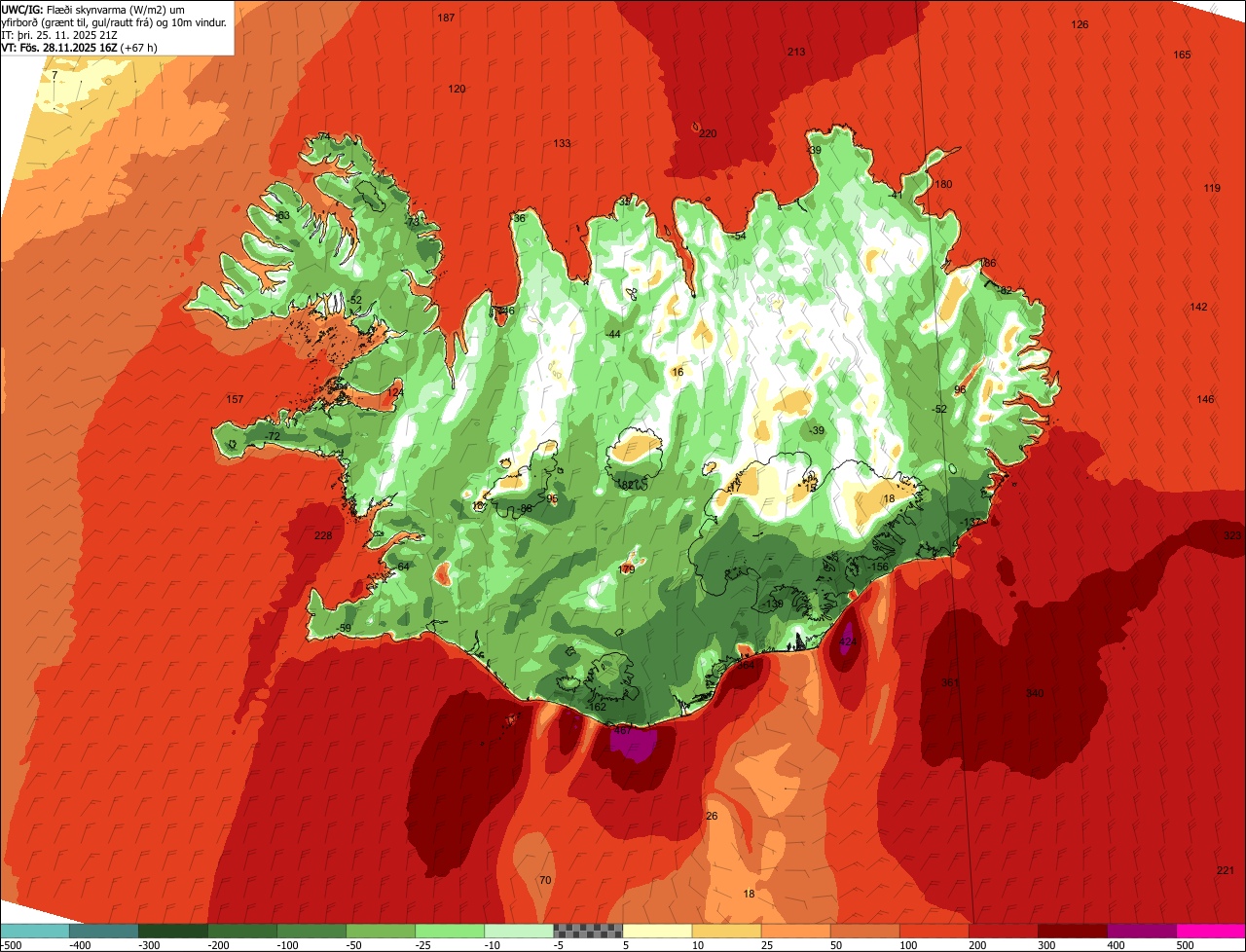Click the '96' value in east Iceland
Viewport: 1246px width, 952px height.
point(959,389)
